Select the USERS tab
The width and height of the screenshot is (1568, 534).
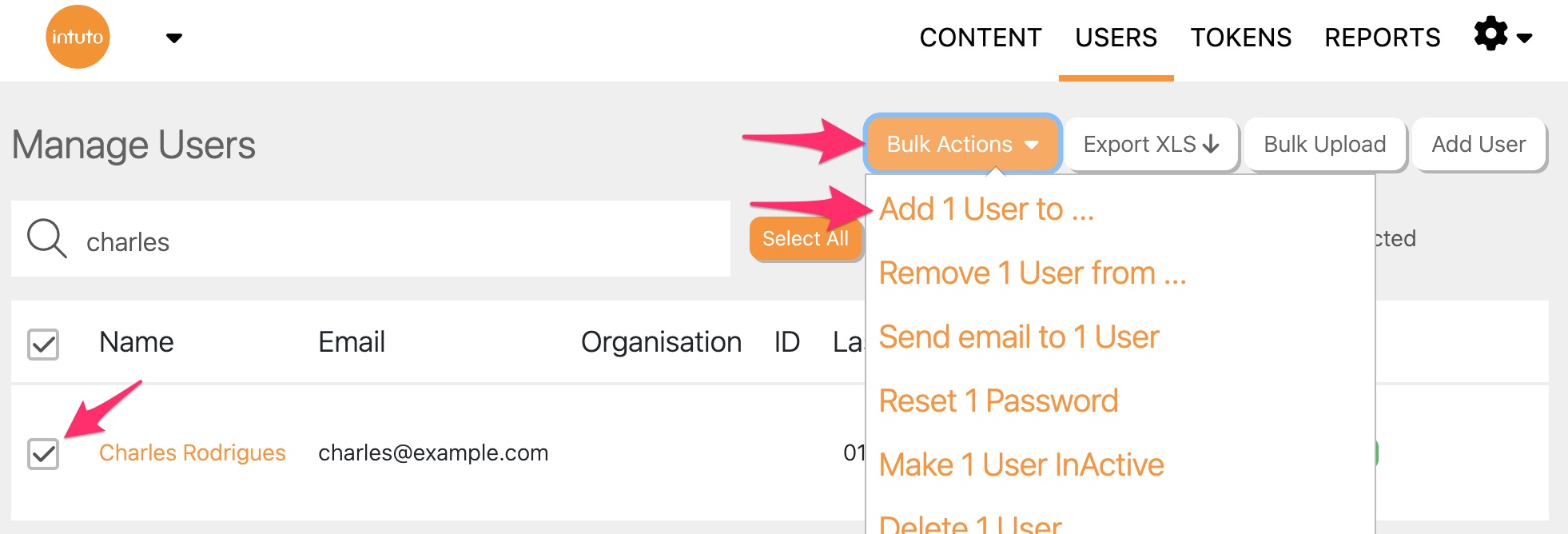[x=1116, y=38]
